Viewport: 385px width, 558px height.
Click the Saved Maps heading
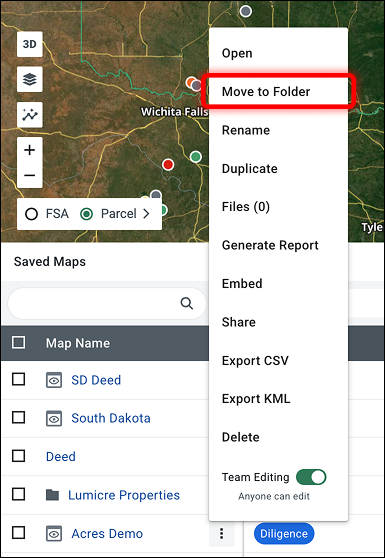pos(50,262)
